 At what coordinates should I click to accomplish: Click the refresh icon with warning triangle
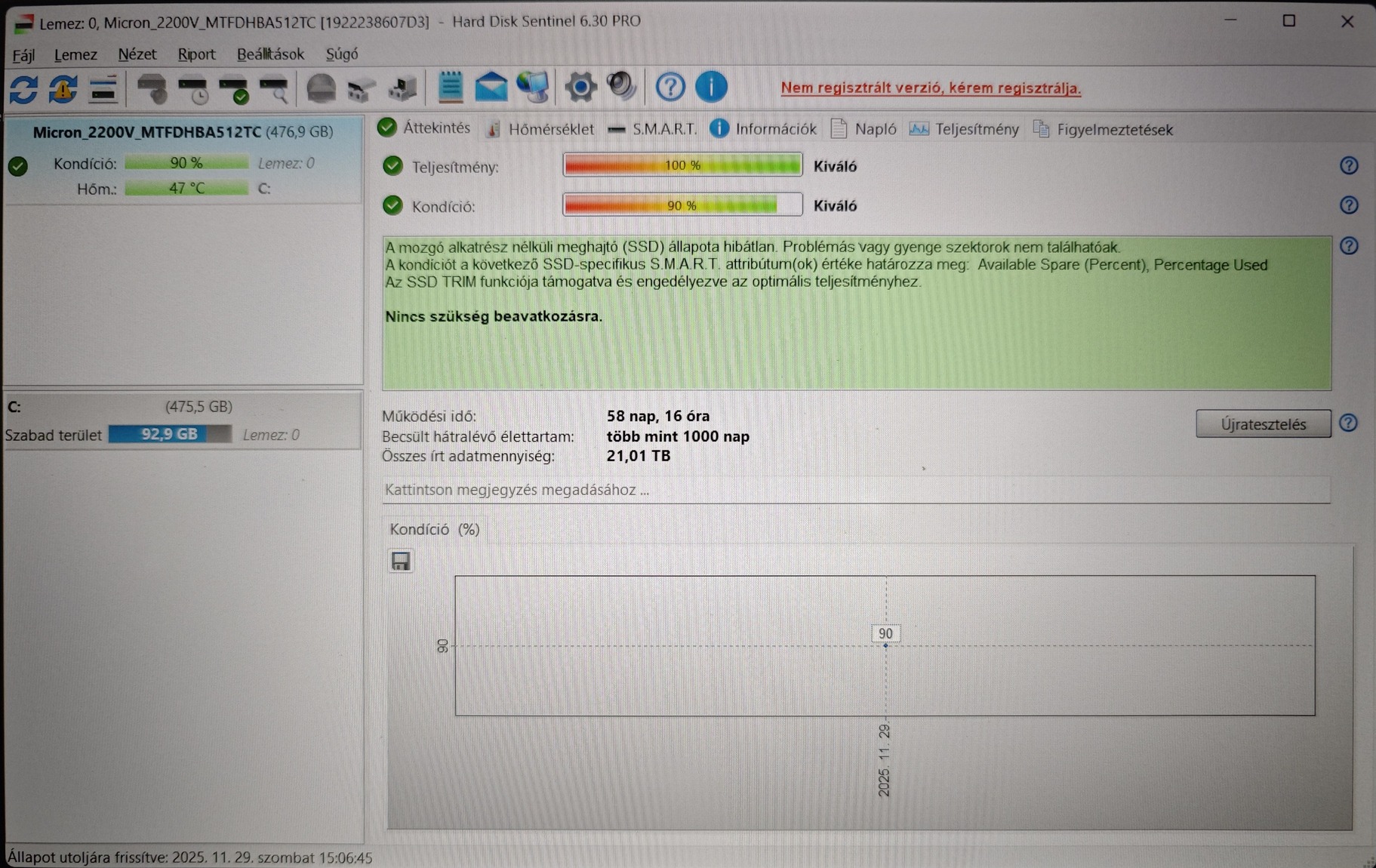(63, 89)
